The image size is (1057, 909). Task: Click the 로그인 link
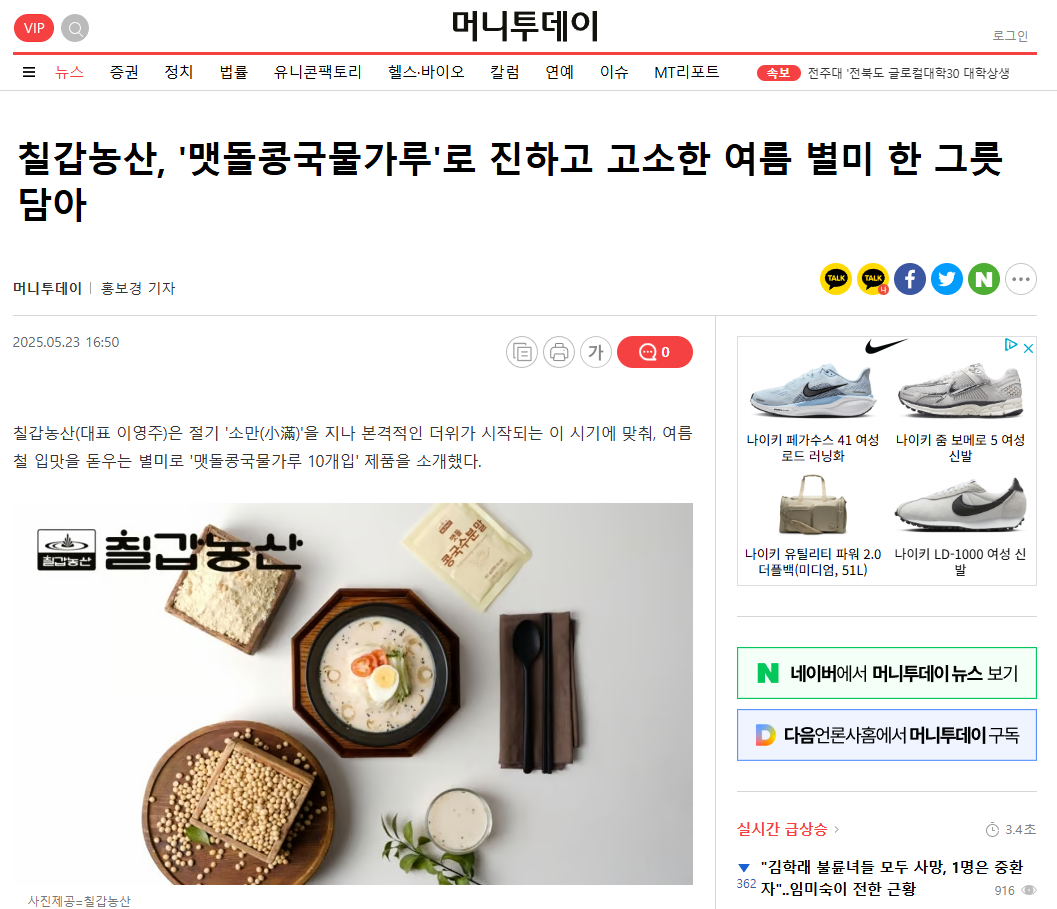click(x=1010, y=36)
